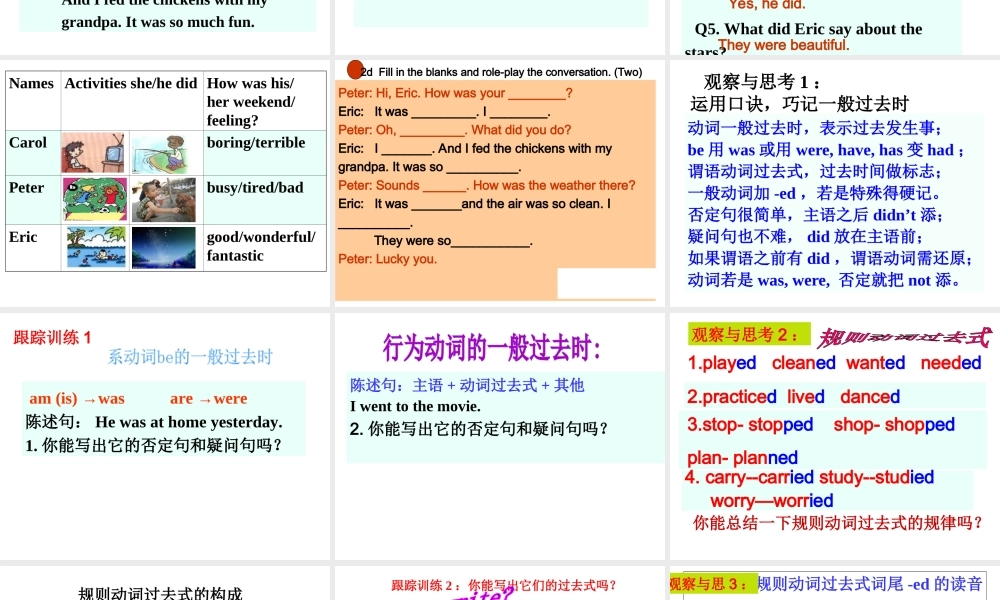Image resolution: width=1000 pixels, height=600 pixels.
Task: Click the text 'worry—worried'
Action: coord(772,501)
